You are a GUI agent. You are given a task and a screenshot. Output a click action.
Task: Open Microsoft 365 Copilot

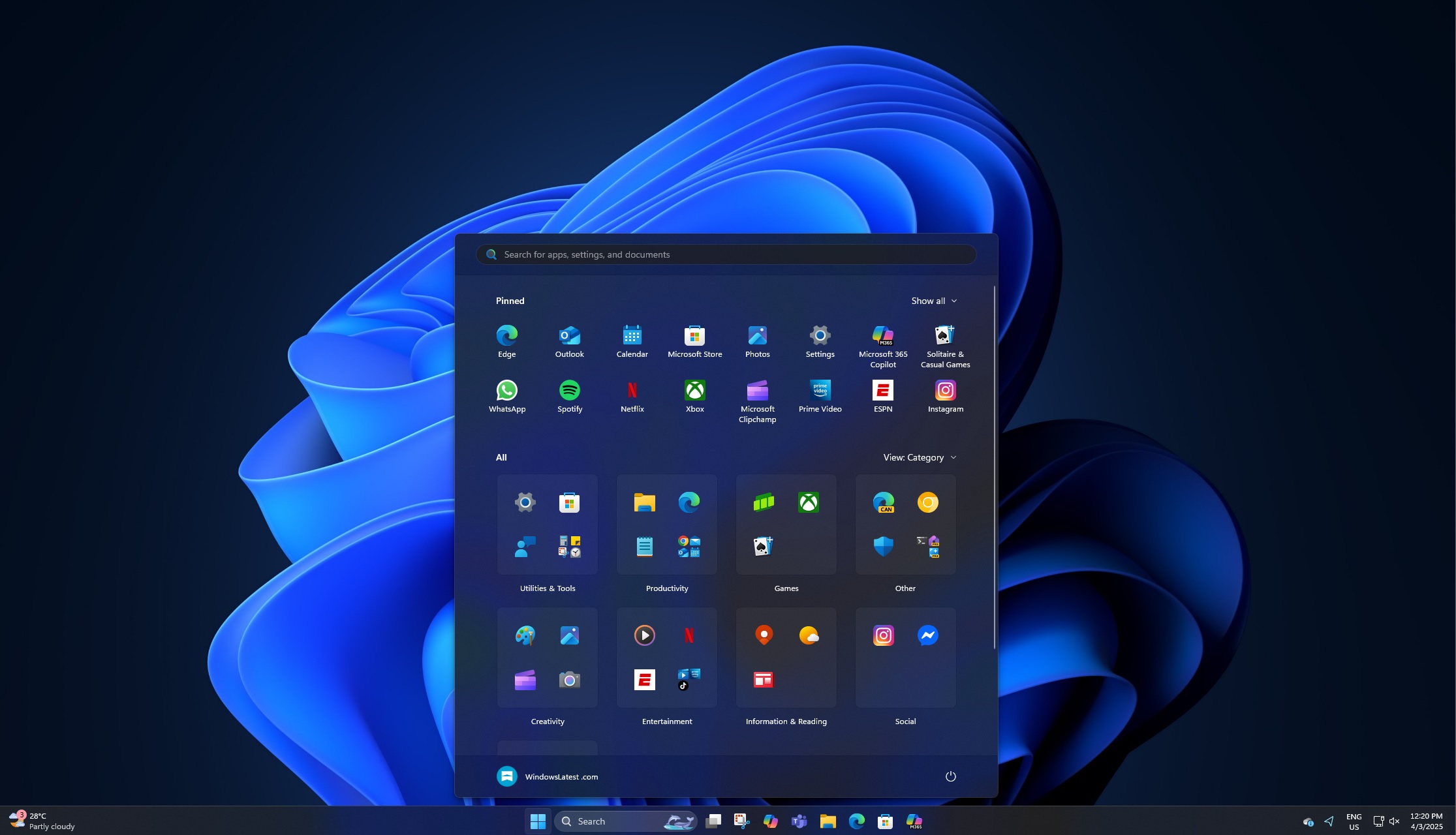882,335
